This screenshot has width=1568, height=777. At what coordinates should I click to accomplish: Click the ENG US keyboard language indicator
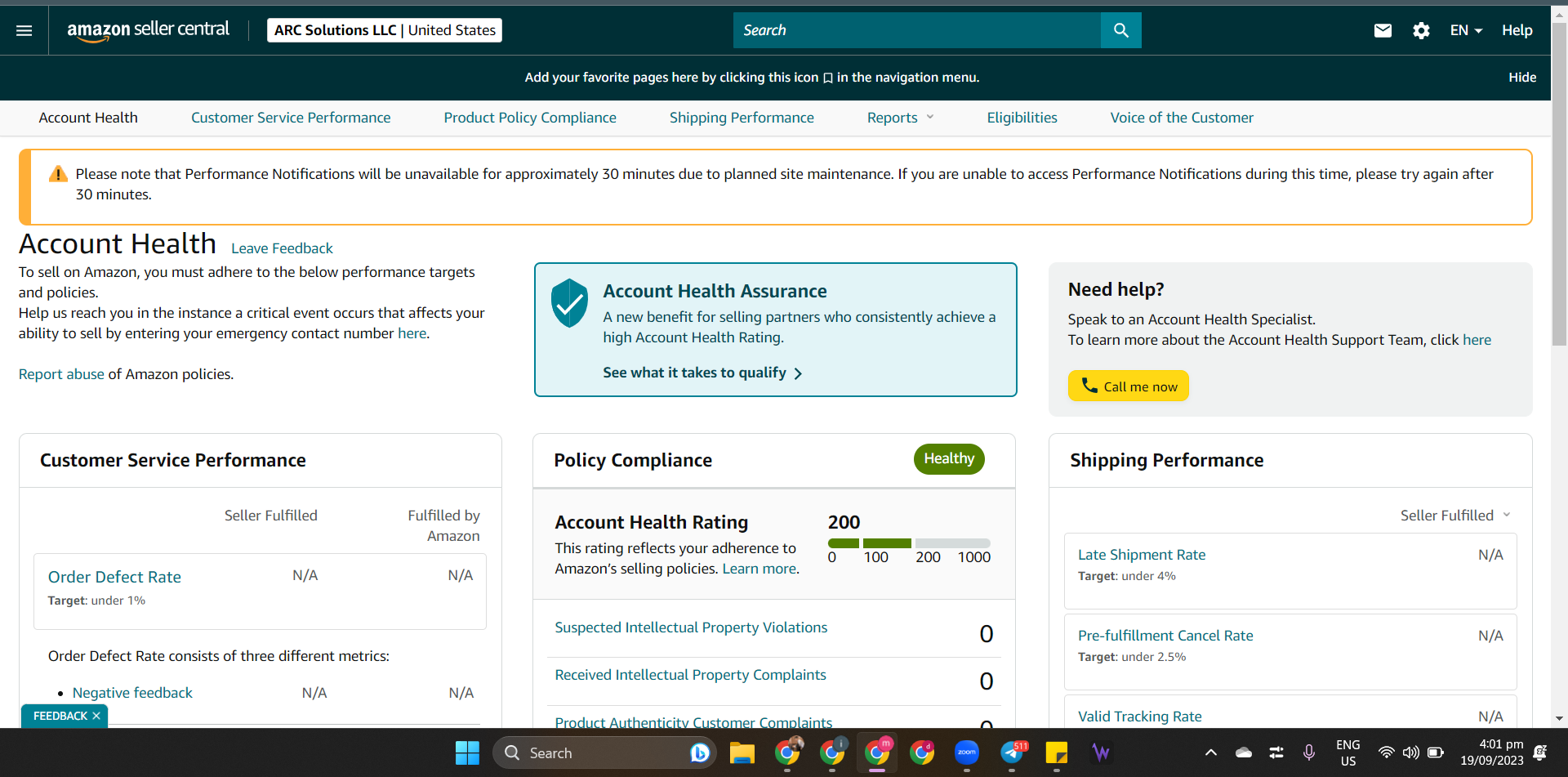click(1347, 752)
